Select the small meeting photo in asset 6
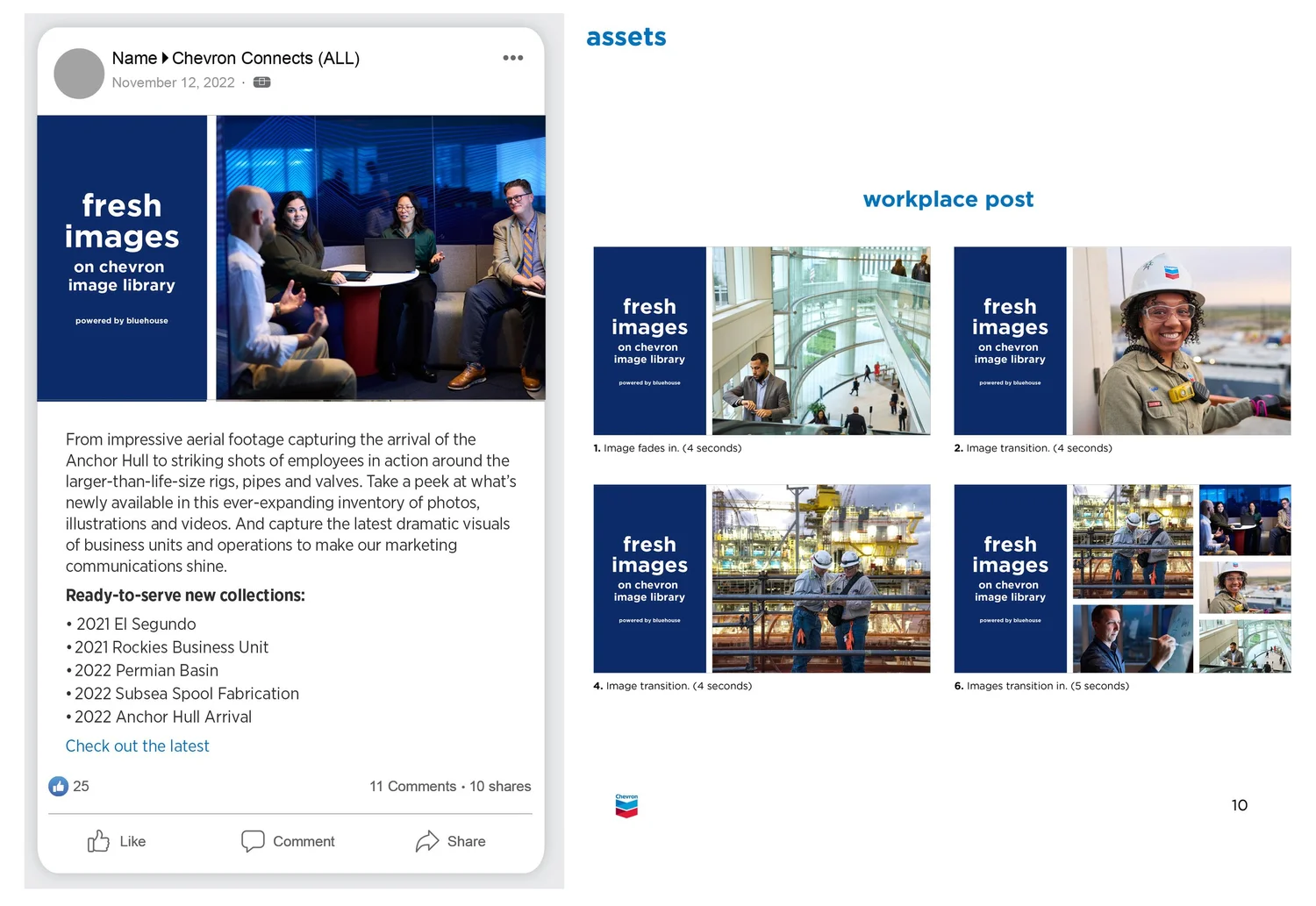This screenshot has height=906, width=1316. click(1245, 519)
